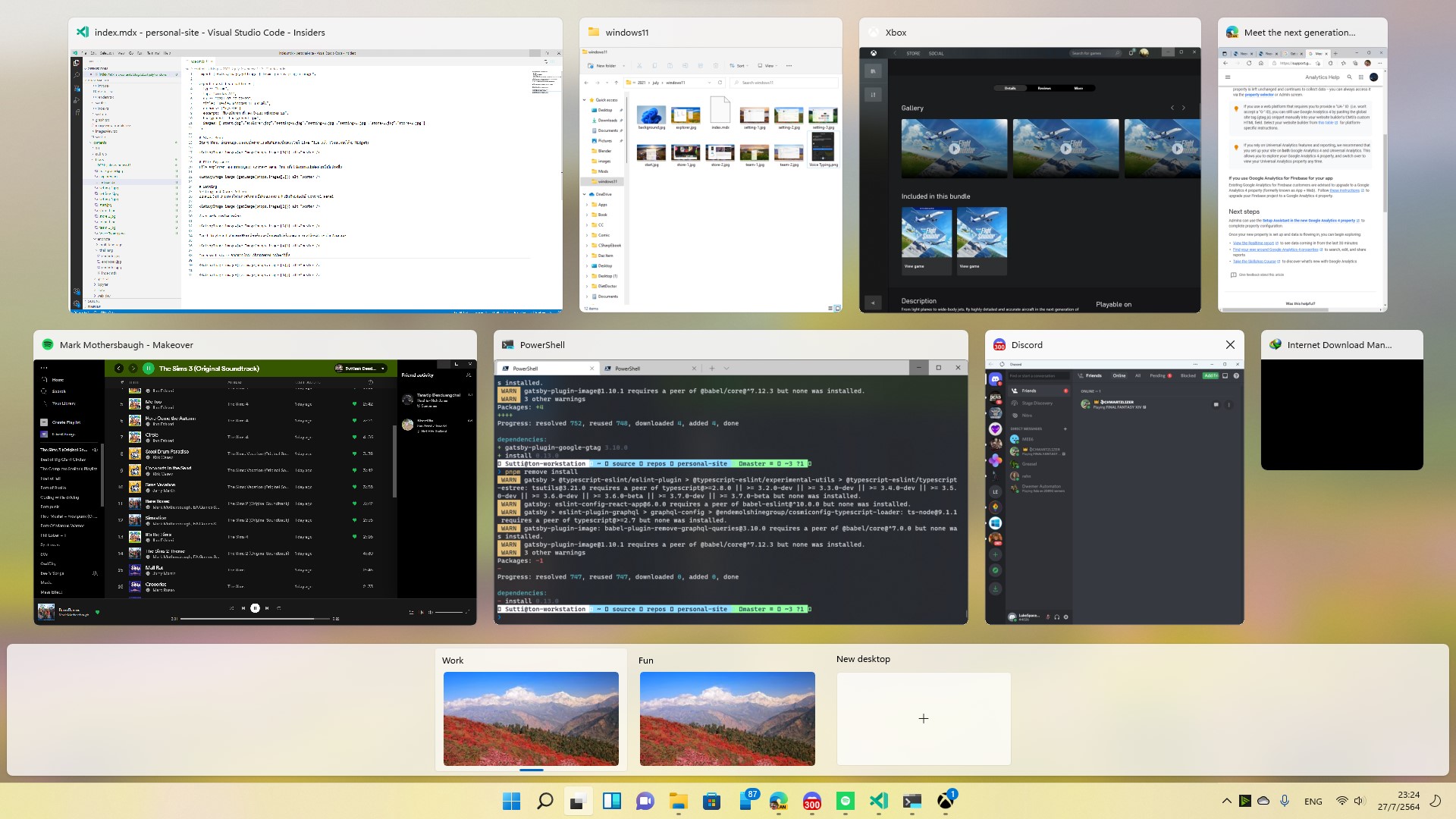
Task: Click the green-on-black tray app icon
Action: [1245, 801]
